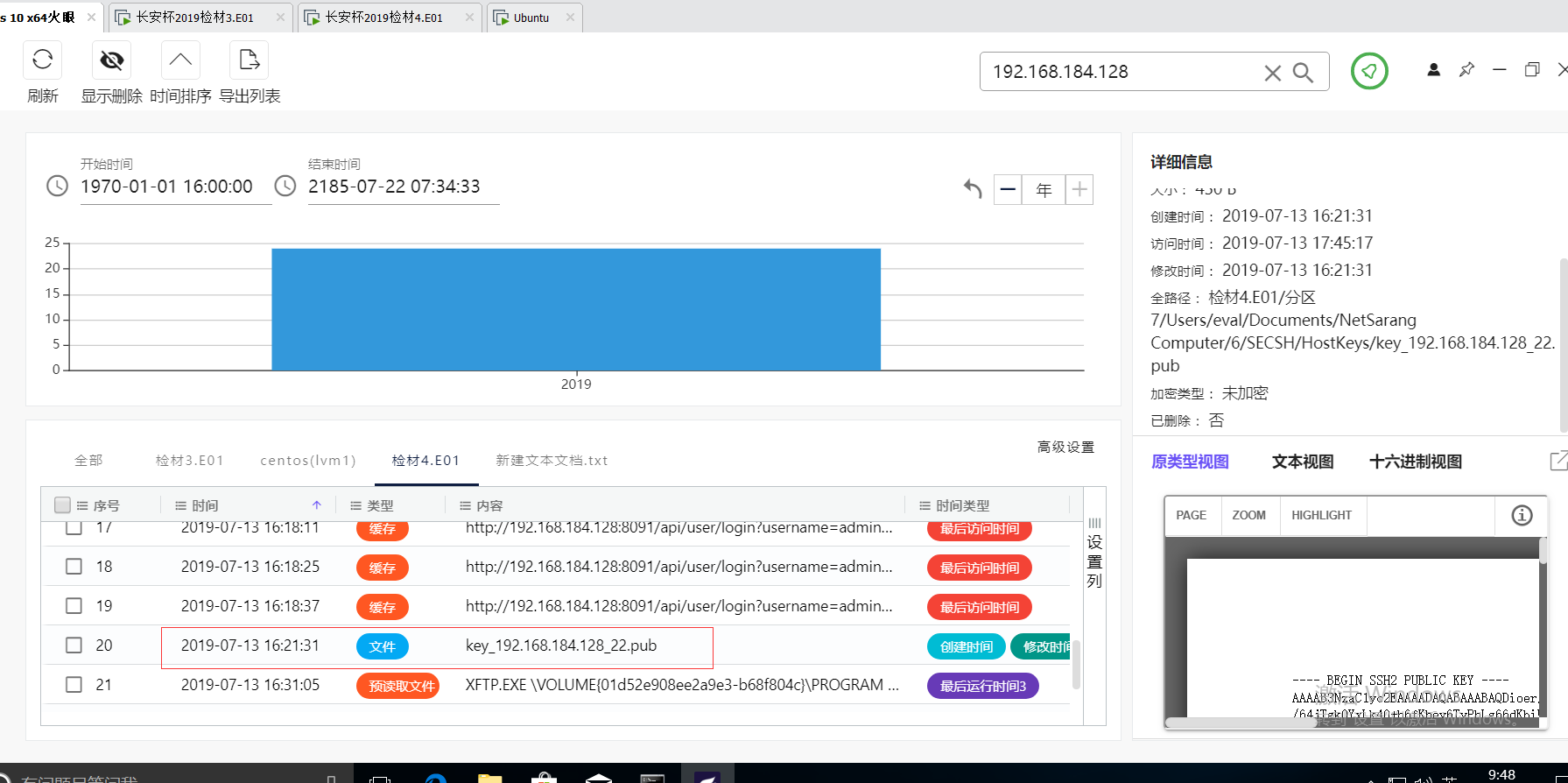Image resolution: width=1568 pixels, height=783 pixels.
Task: Click the table vertical scrollbar
Action: [x=1076, y=664]
